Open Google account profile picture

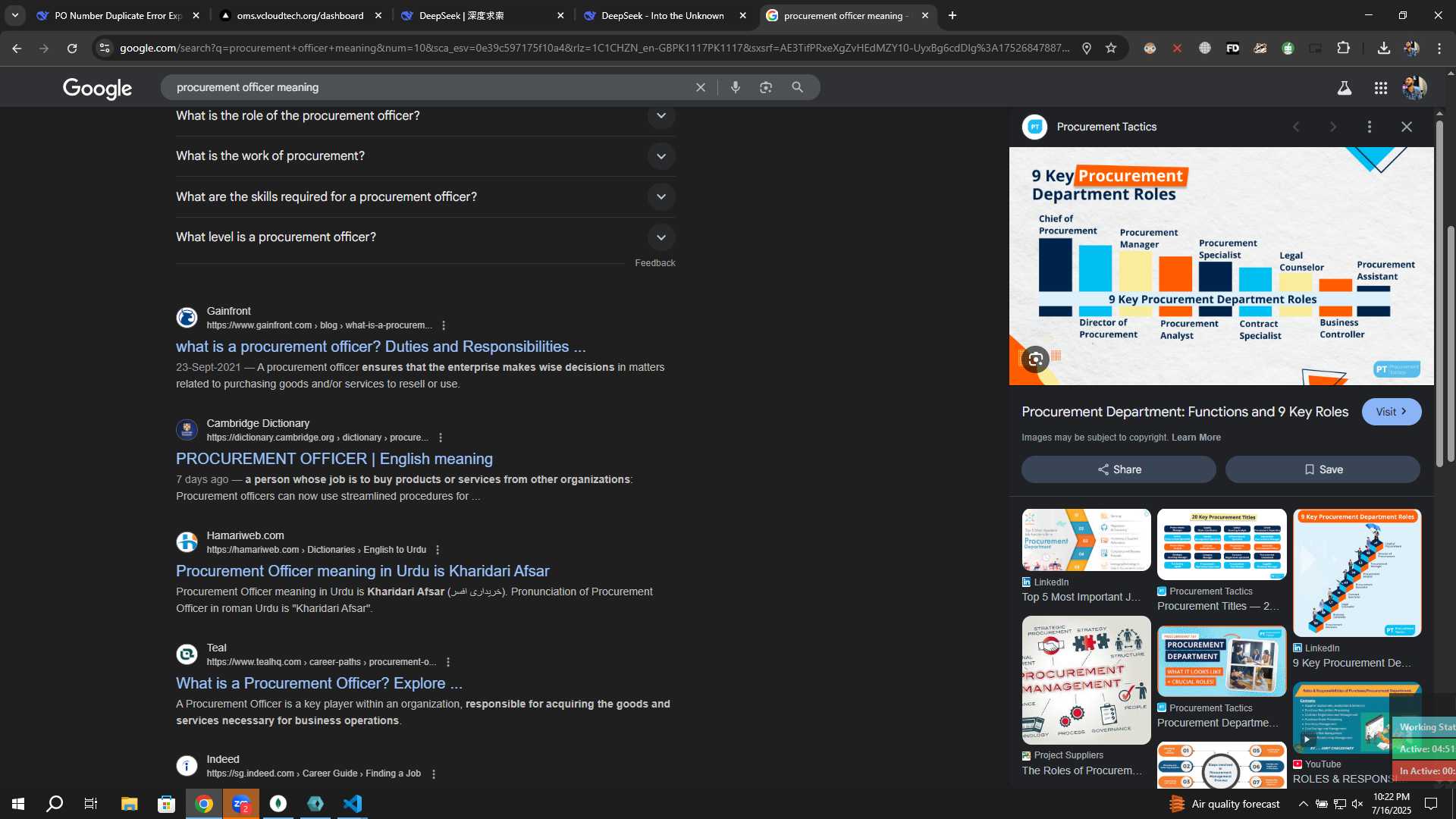pos(1414,88)
